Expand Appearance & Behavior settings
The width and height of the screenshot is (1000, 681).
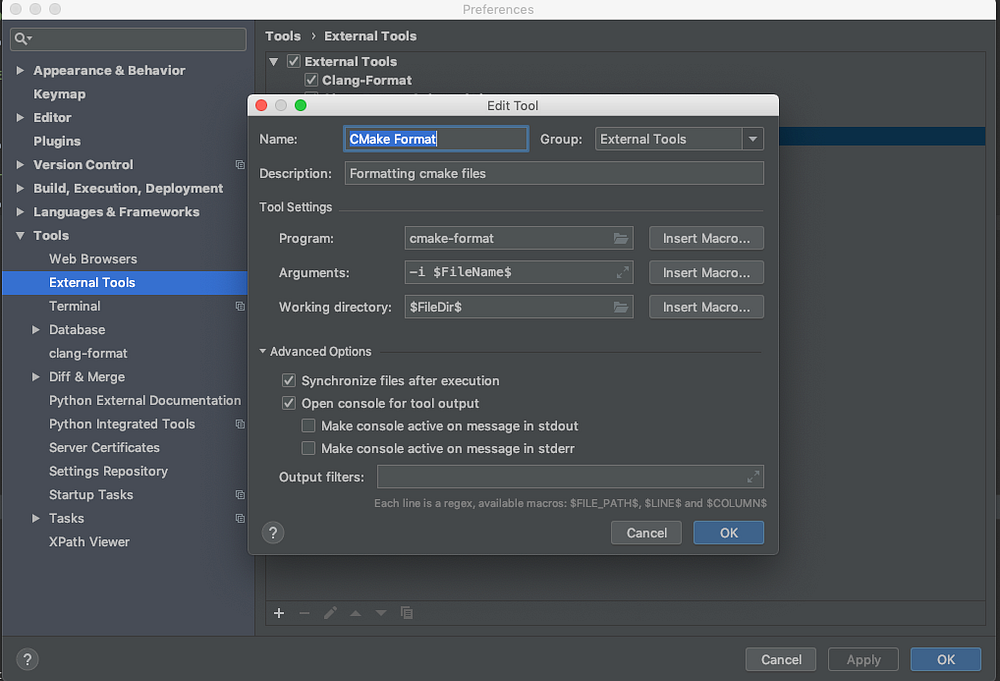20,70
